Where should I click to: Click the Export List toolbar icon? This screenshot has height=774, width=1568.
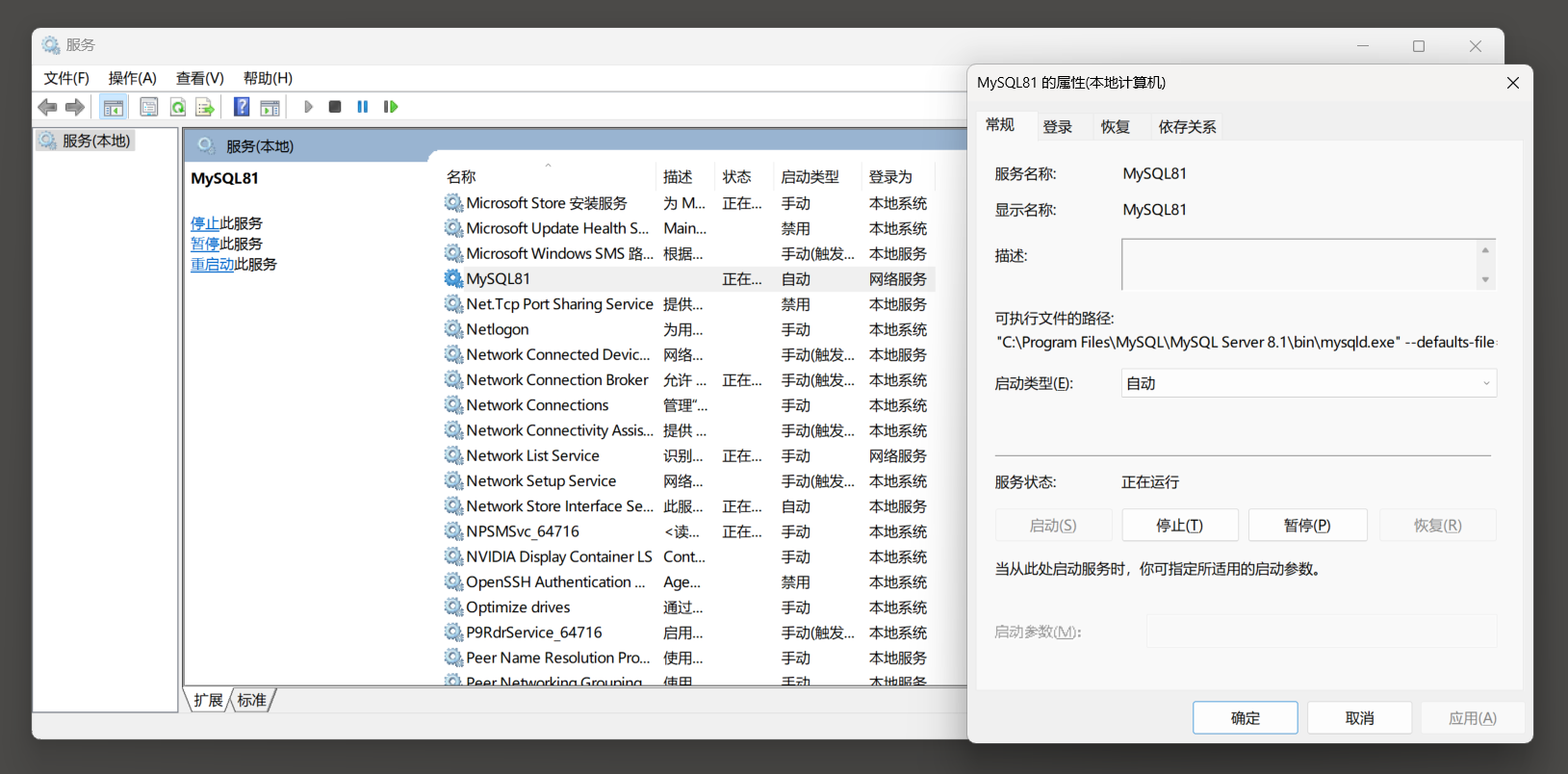tap(204, 107)
